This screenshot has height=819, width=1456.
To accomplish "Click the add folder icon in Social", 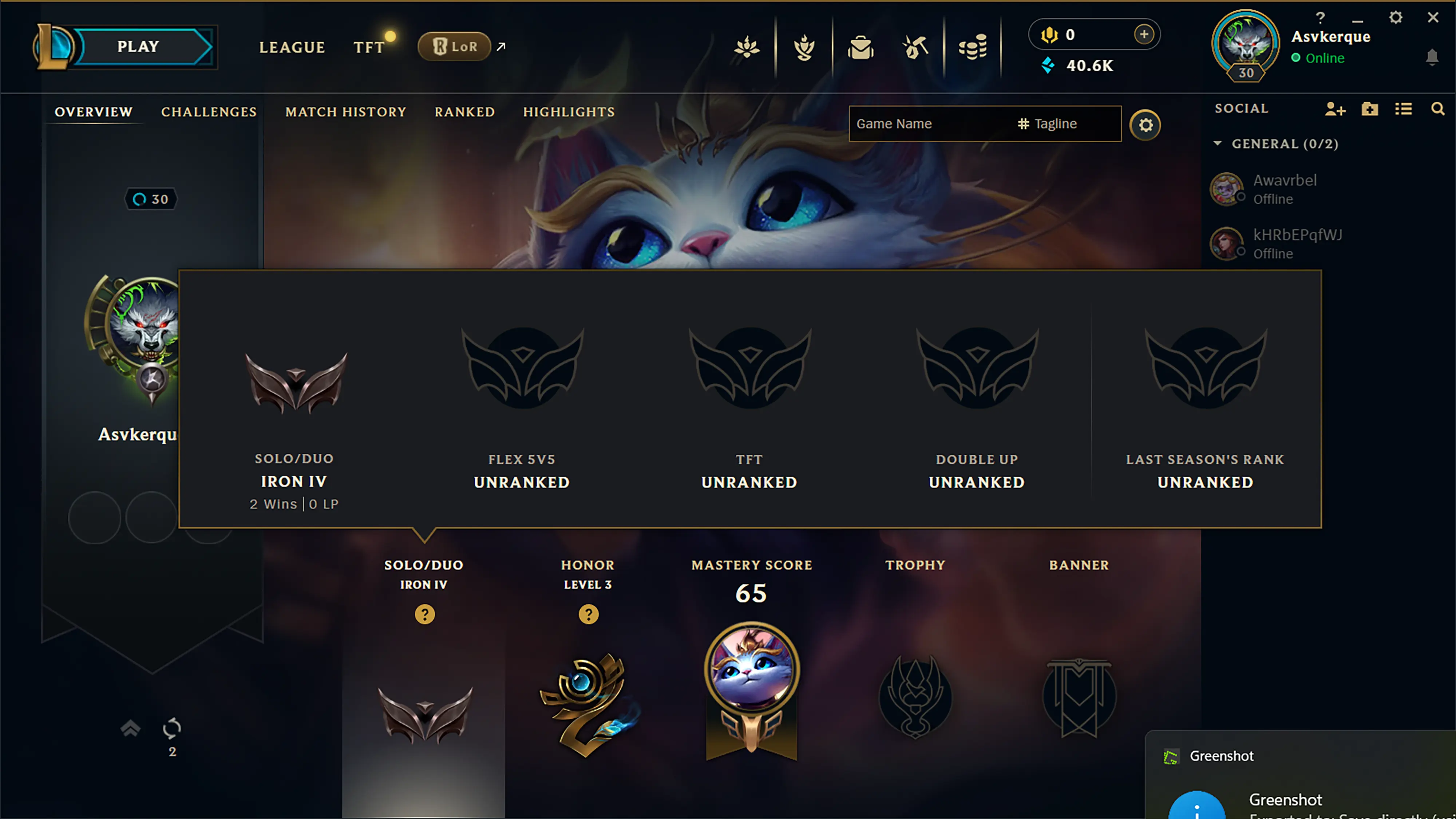I will [1369, 109].
